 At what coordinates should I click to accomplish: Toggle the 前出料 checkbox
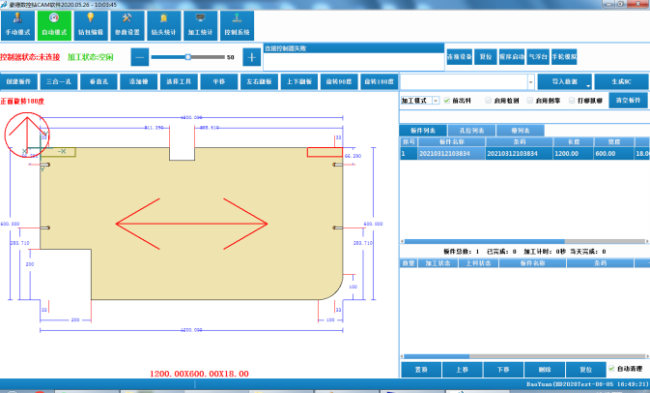446,100
